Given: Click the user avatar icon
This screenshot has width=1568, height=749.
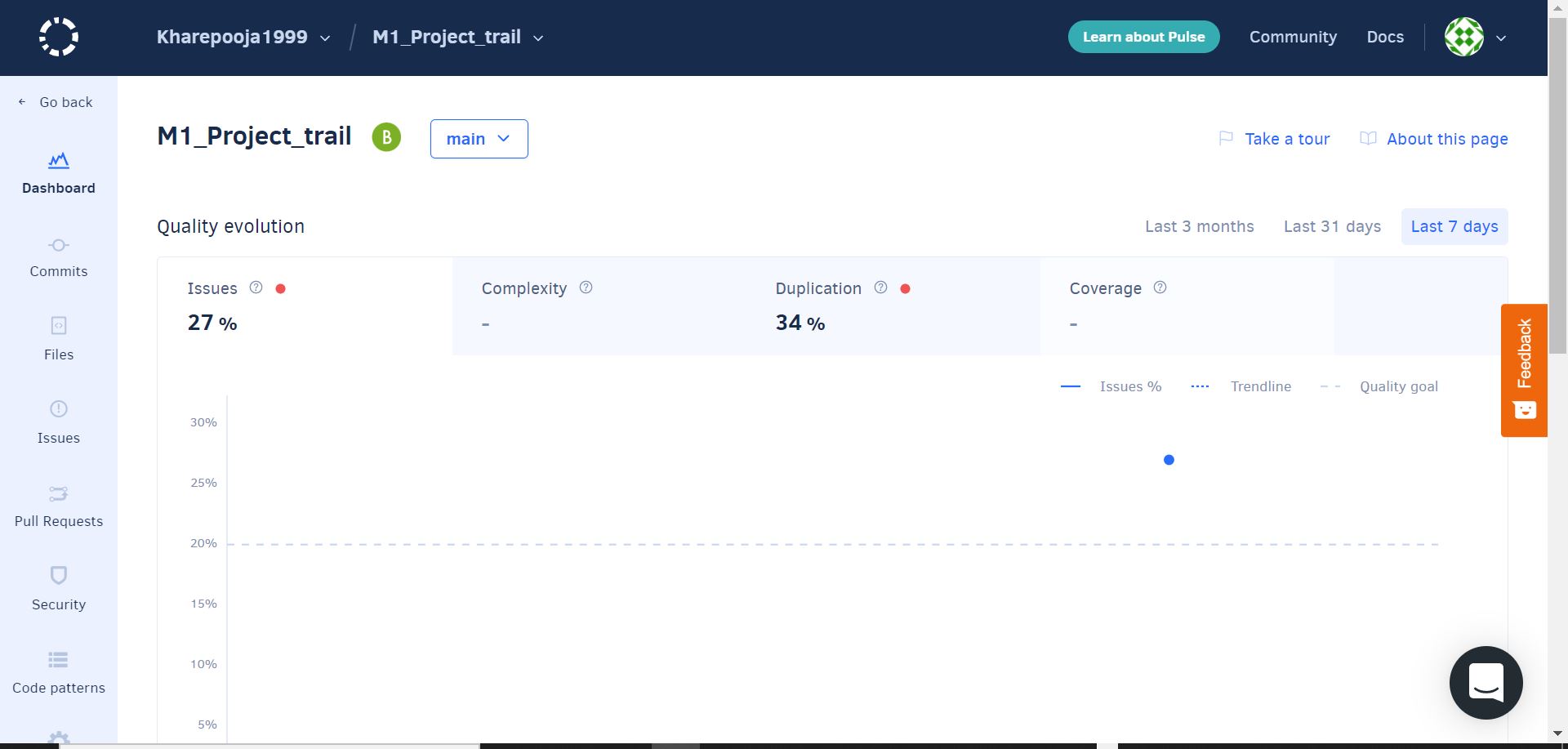Looking at the screenshot, I should [1464, 37].
